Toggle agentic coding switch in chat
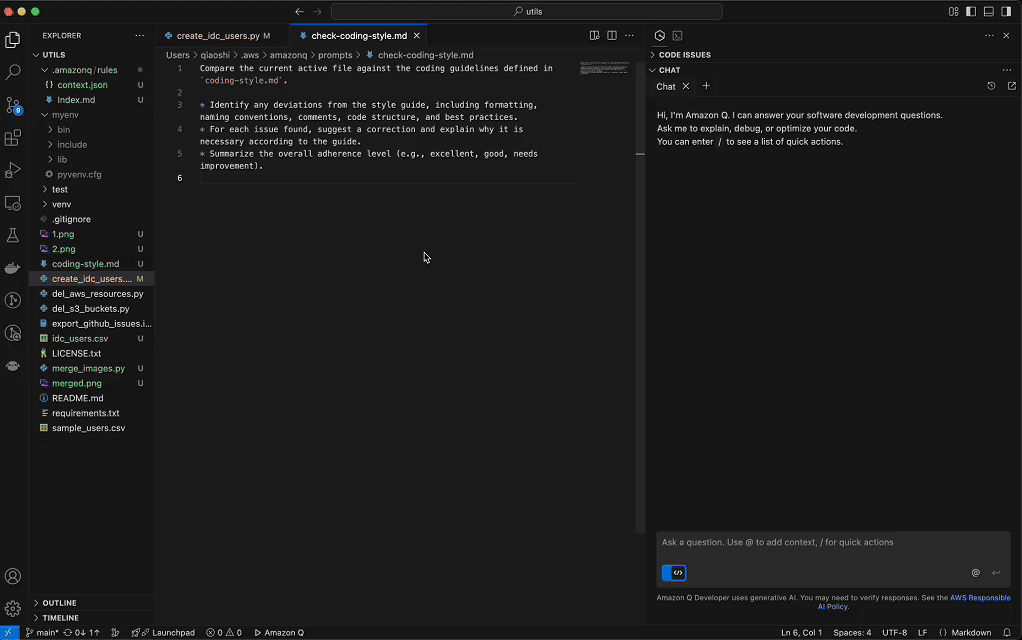This screenshot has height=640, width=1022. click(x=674, y=573)
